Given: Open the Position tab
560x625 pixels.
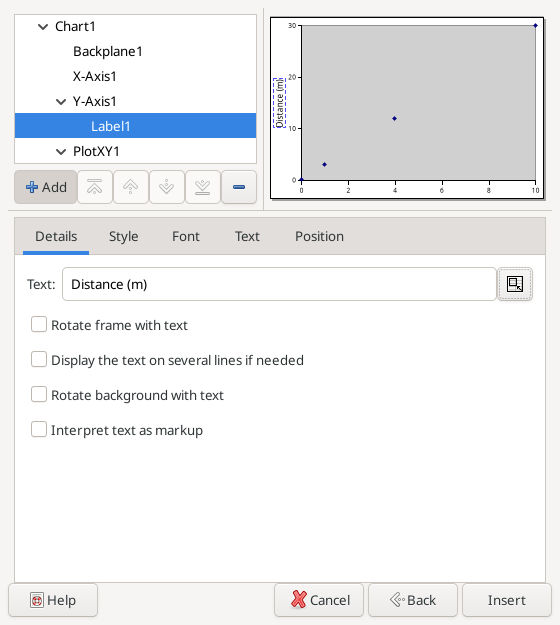Looking at the screenshot, I should (x=319, y=236).
